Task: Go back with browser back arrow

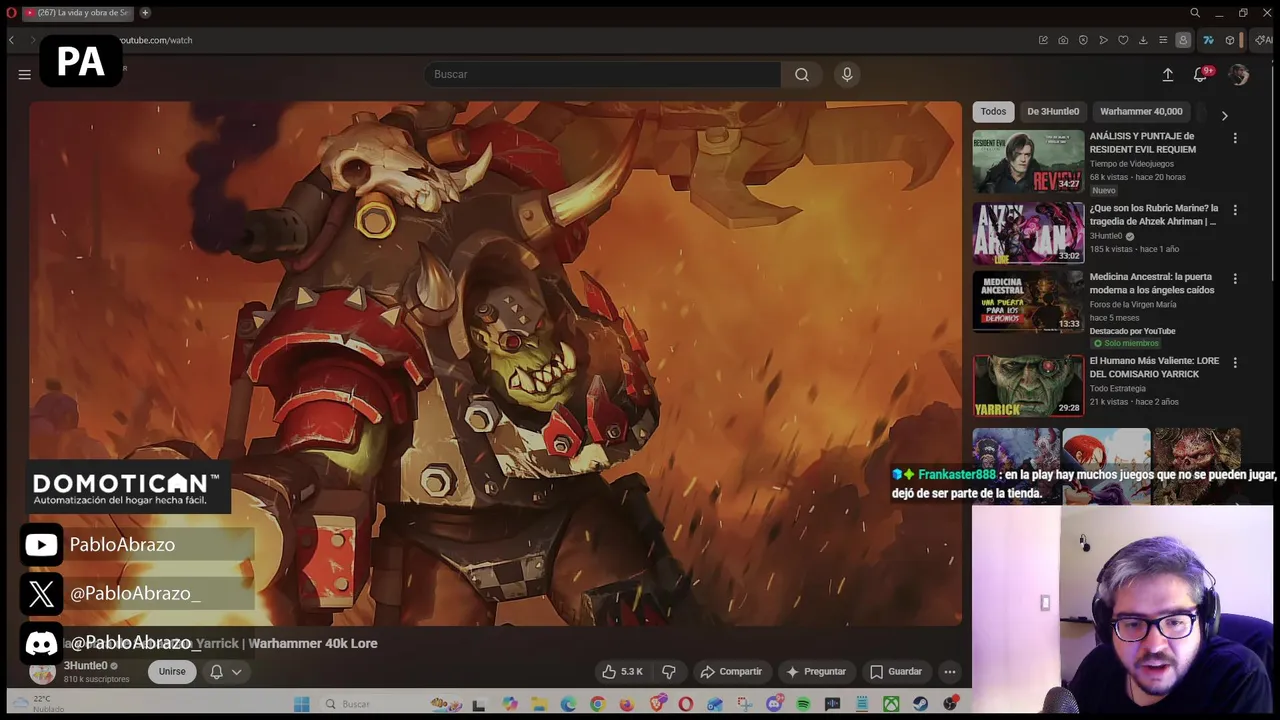Action: pyautogui.click(x=11, y=40)
